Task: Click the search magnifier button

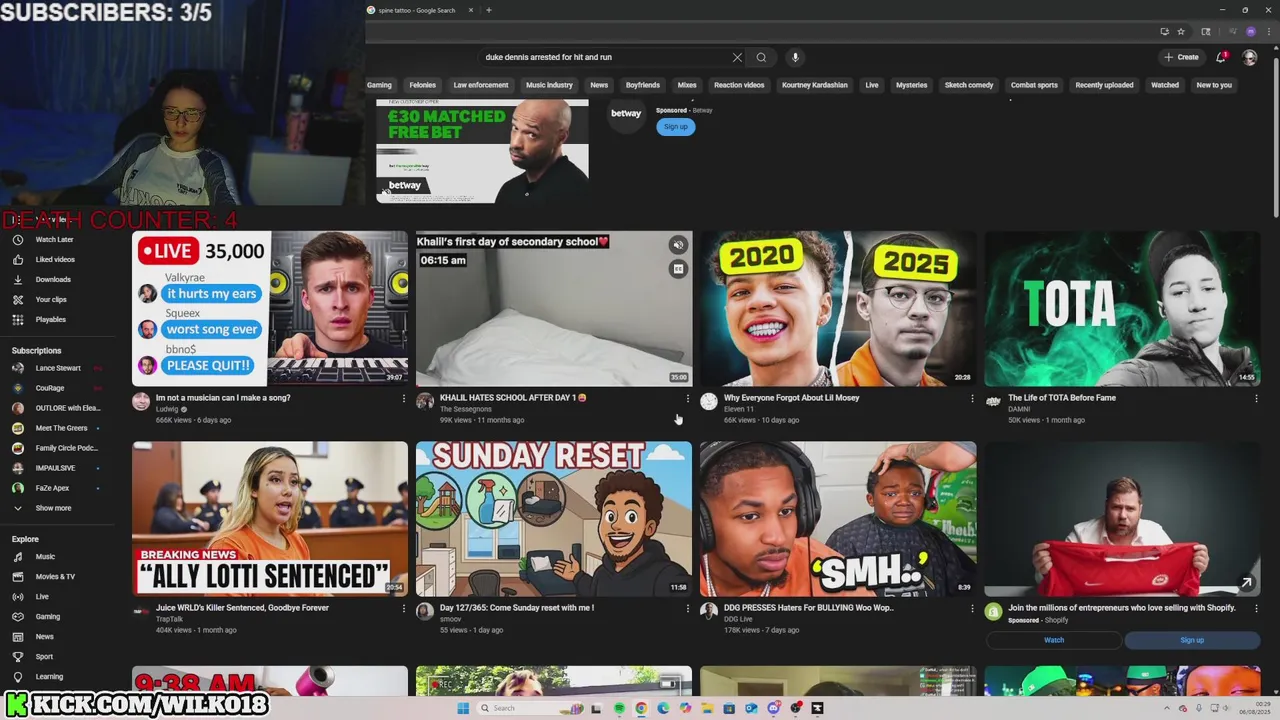Action: pos(761,57)
